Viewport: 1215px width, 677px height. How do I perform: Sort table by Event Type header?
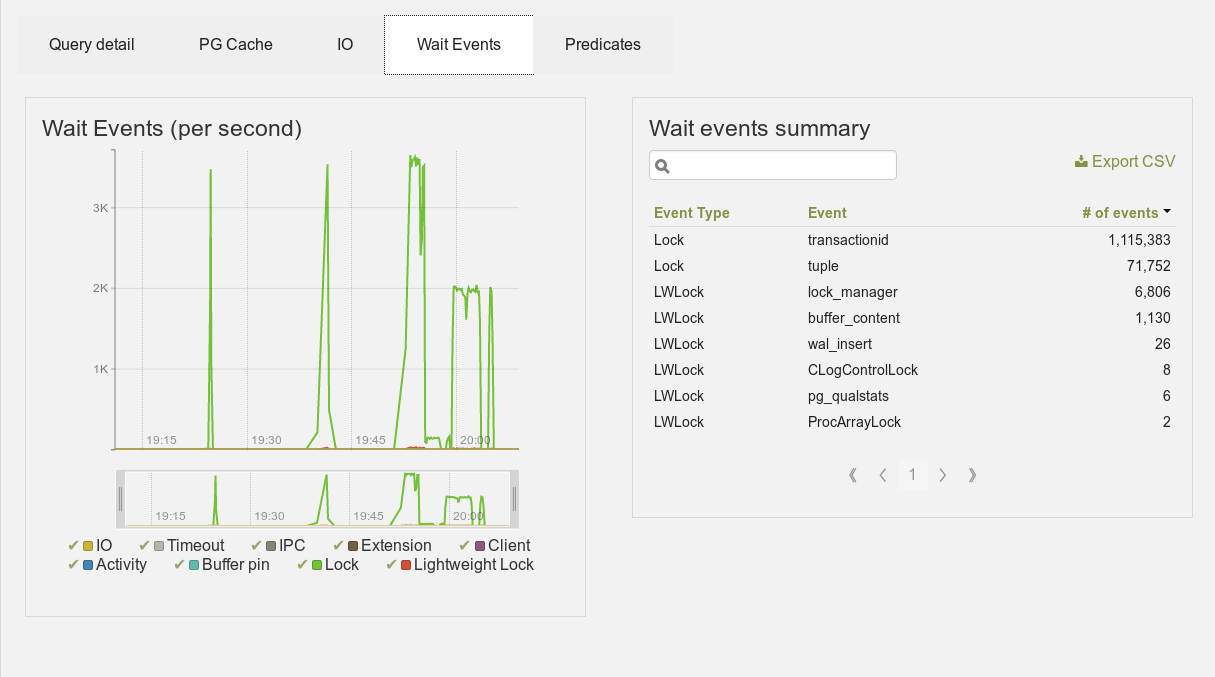coord(692,213)
